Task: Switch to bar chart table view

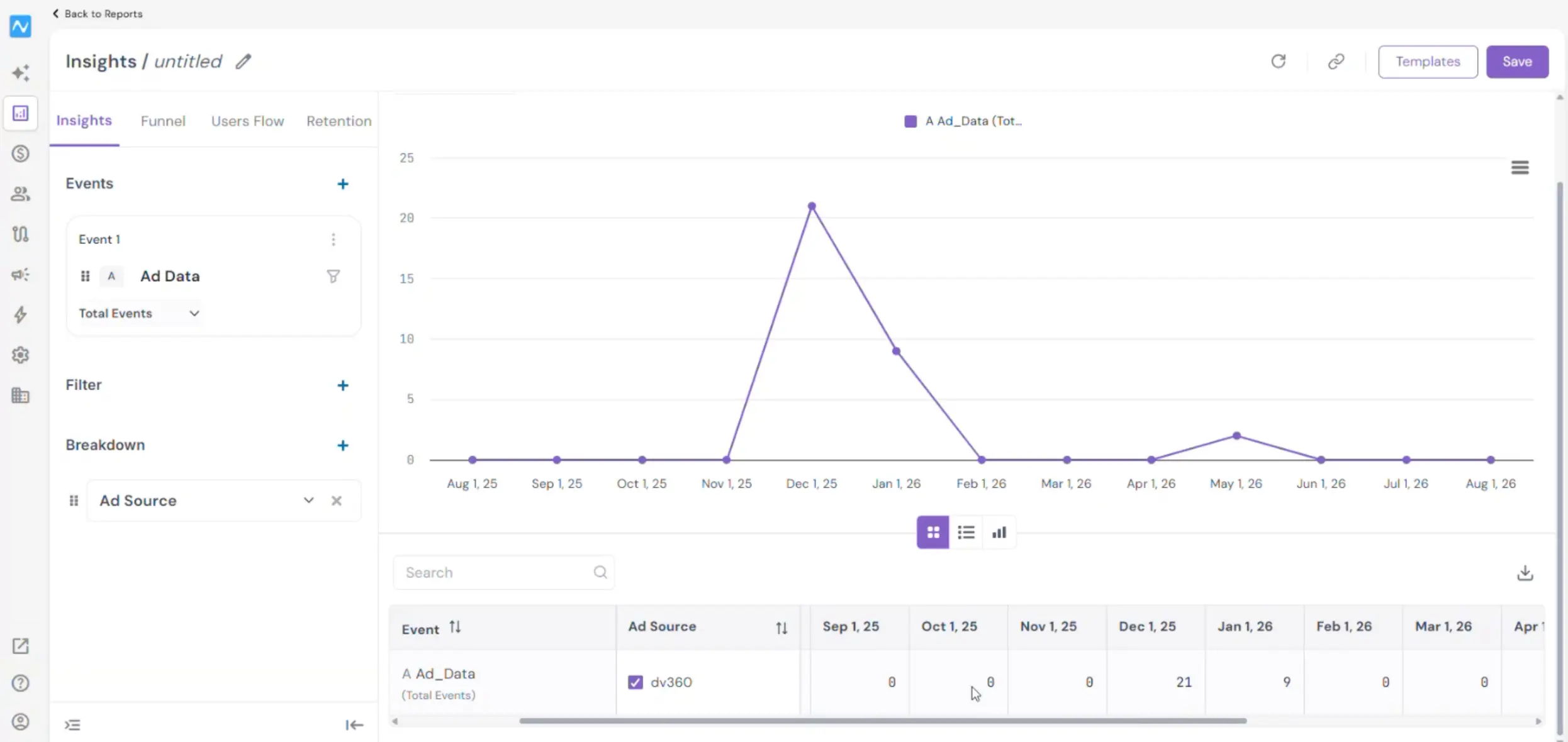Action: click(x=999, y=533)
